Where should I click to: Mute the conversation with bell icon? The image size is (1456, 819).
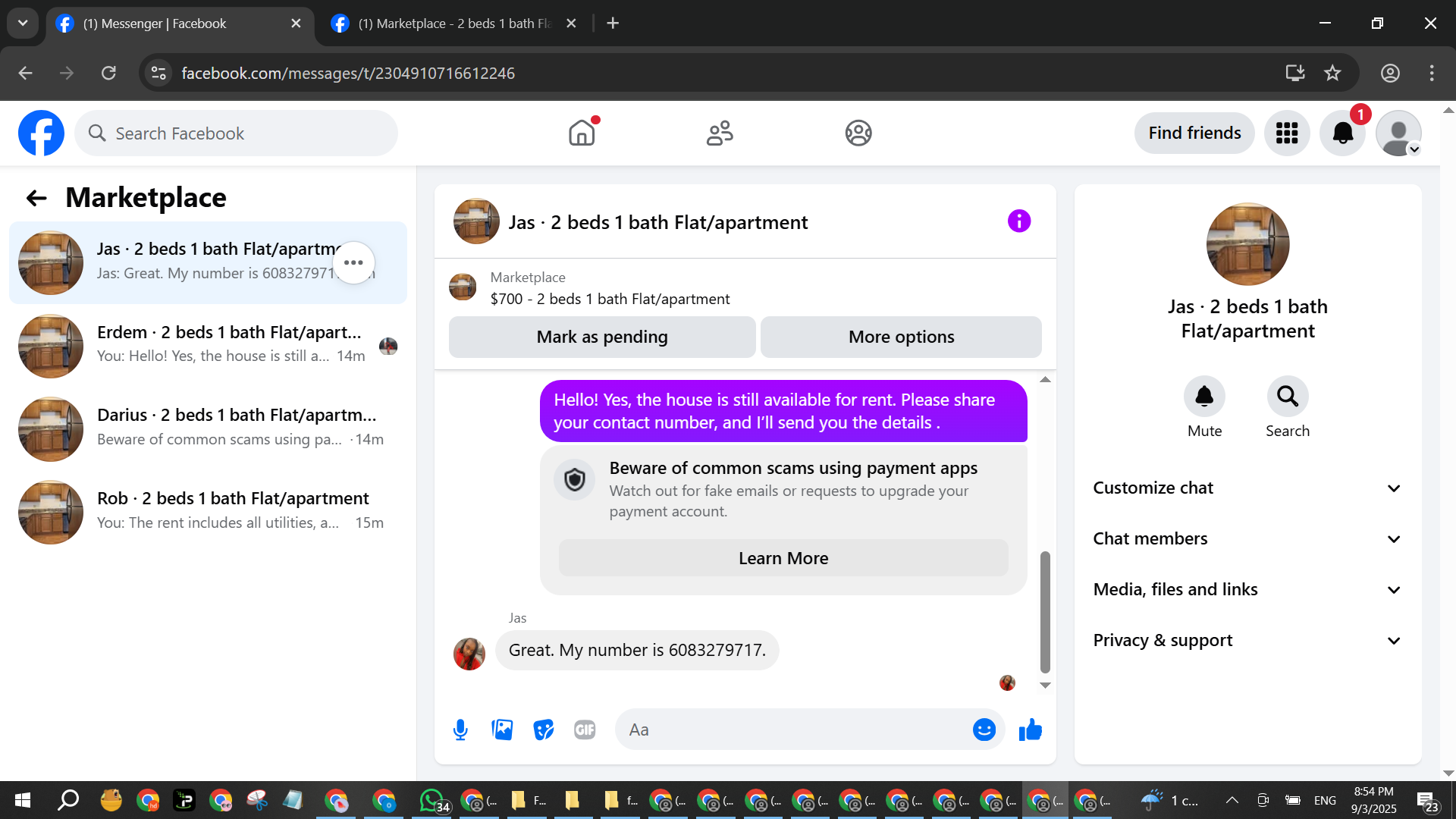tap(1204, 396)
